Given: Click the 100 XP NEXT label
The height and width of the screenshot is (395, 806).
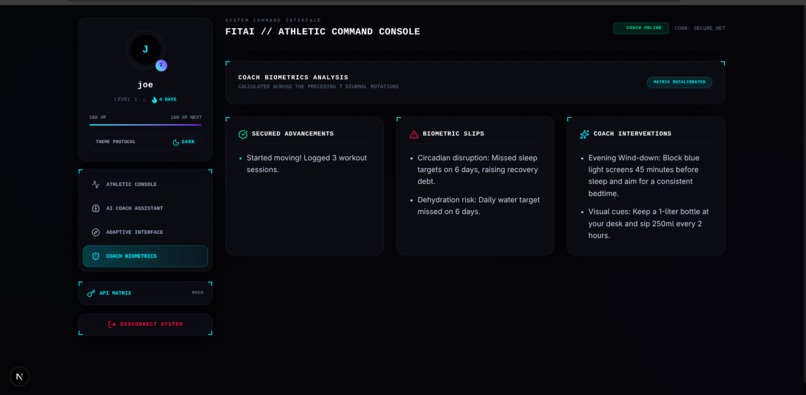Looking at the screenshot, I should pos(186,117).
